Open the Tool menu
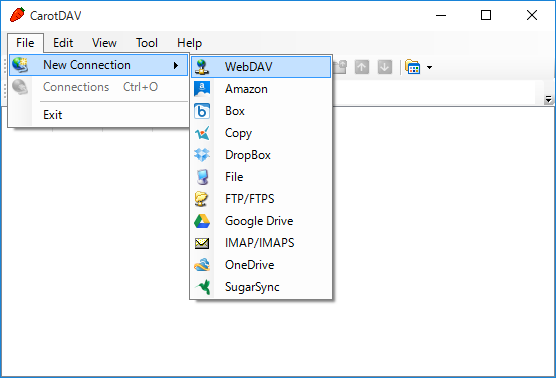Viewport: 556px width, 378px height. point(147,43)
